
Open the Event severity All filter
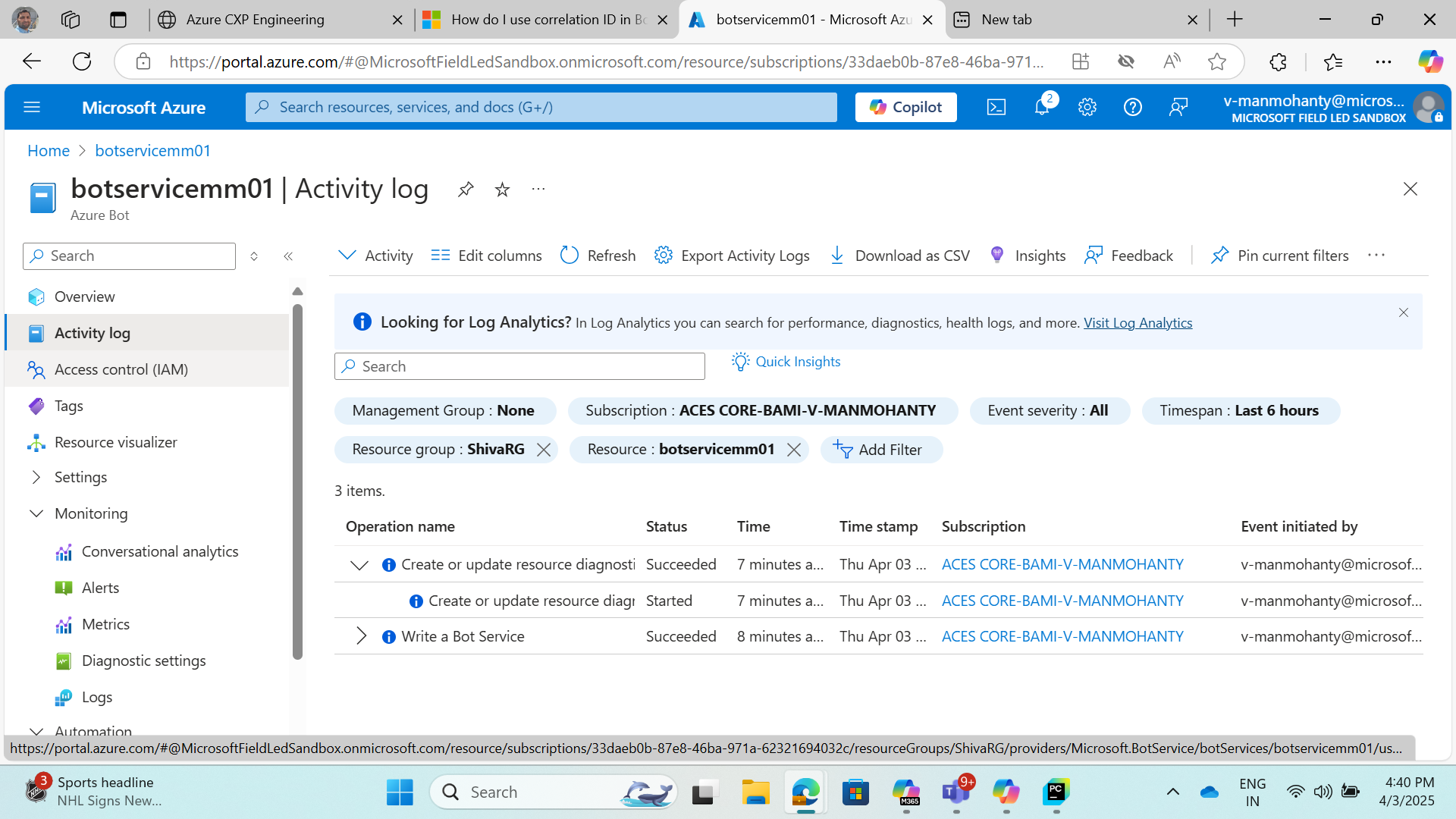pyautogui.click(x=1050, y=411)
